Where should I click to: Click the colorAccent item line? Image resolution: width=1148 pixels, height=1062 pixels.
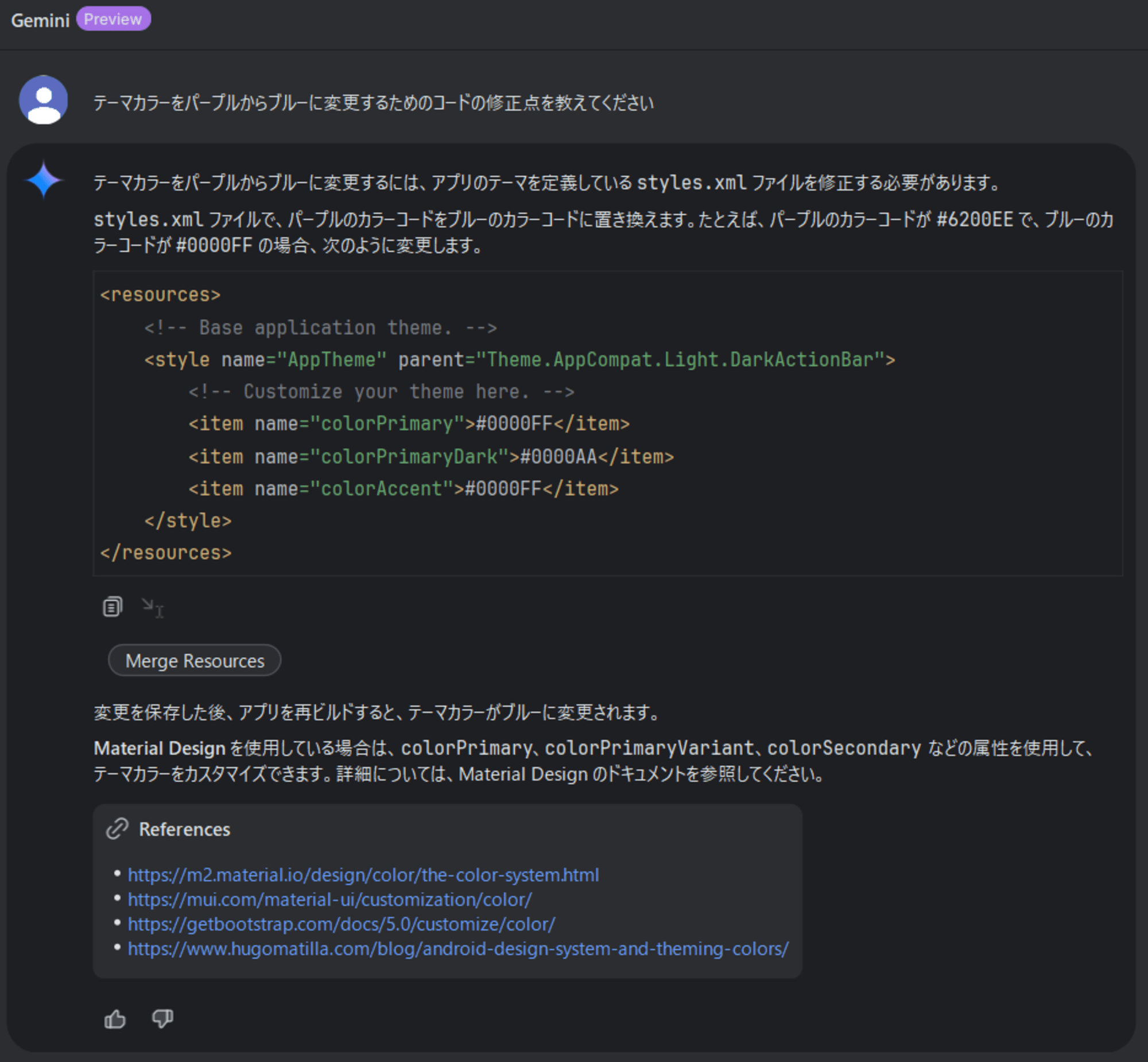(404, 489)
